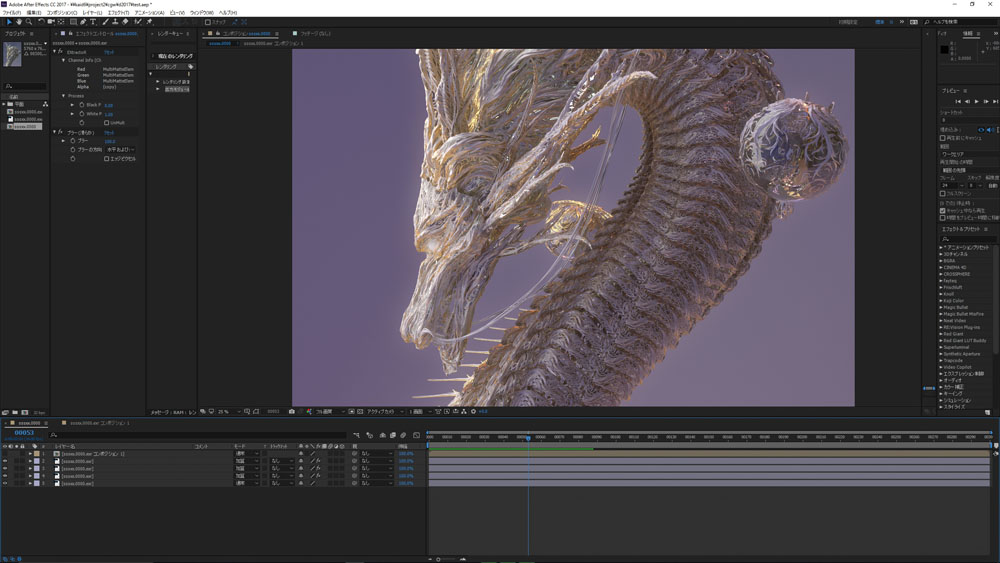Select the Rectangle shape tool

click(x=73, y=22)
